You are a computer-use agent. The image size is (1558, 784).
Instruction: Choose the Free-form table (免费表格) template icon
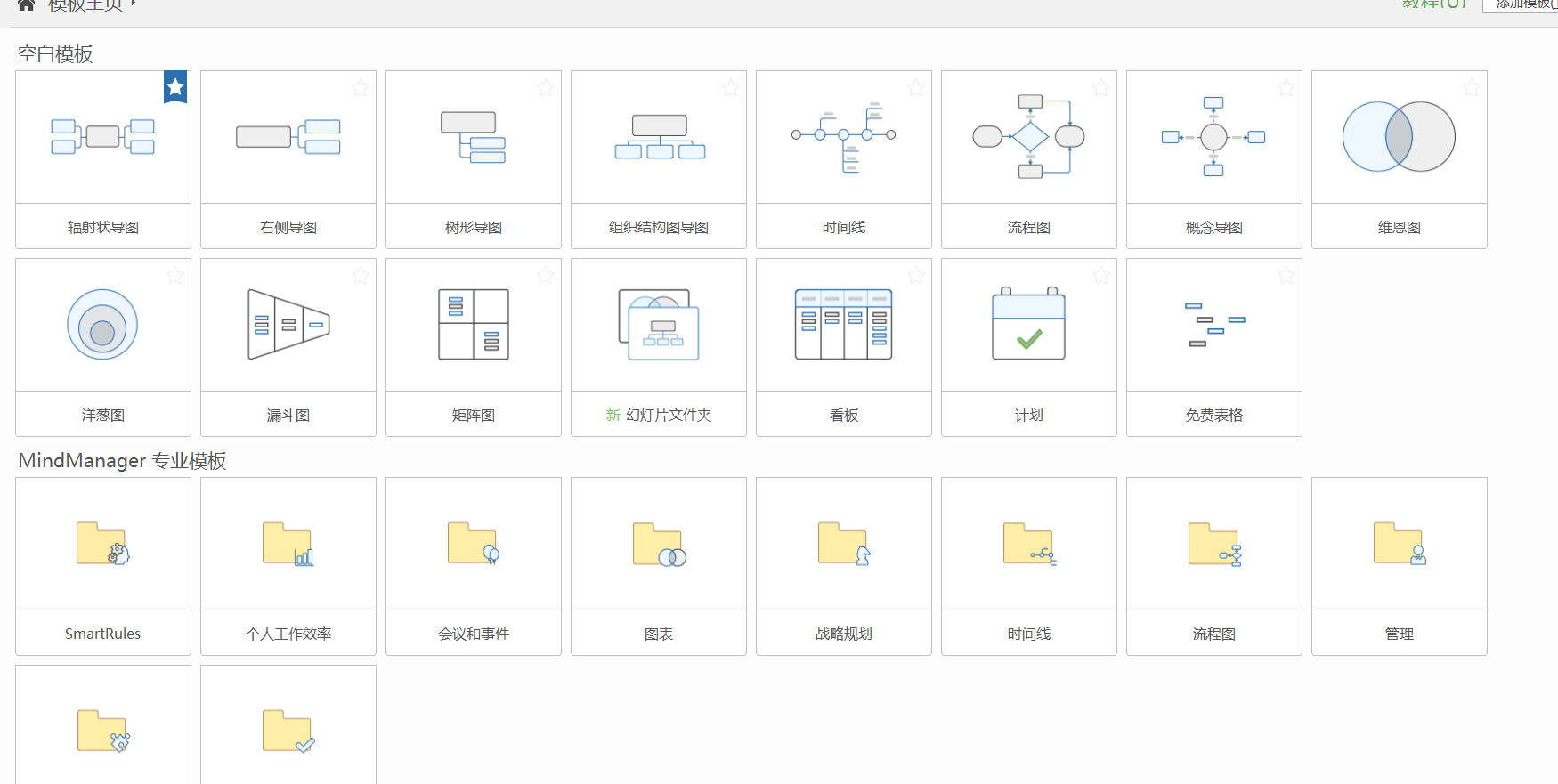point(1214,325)
